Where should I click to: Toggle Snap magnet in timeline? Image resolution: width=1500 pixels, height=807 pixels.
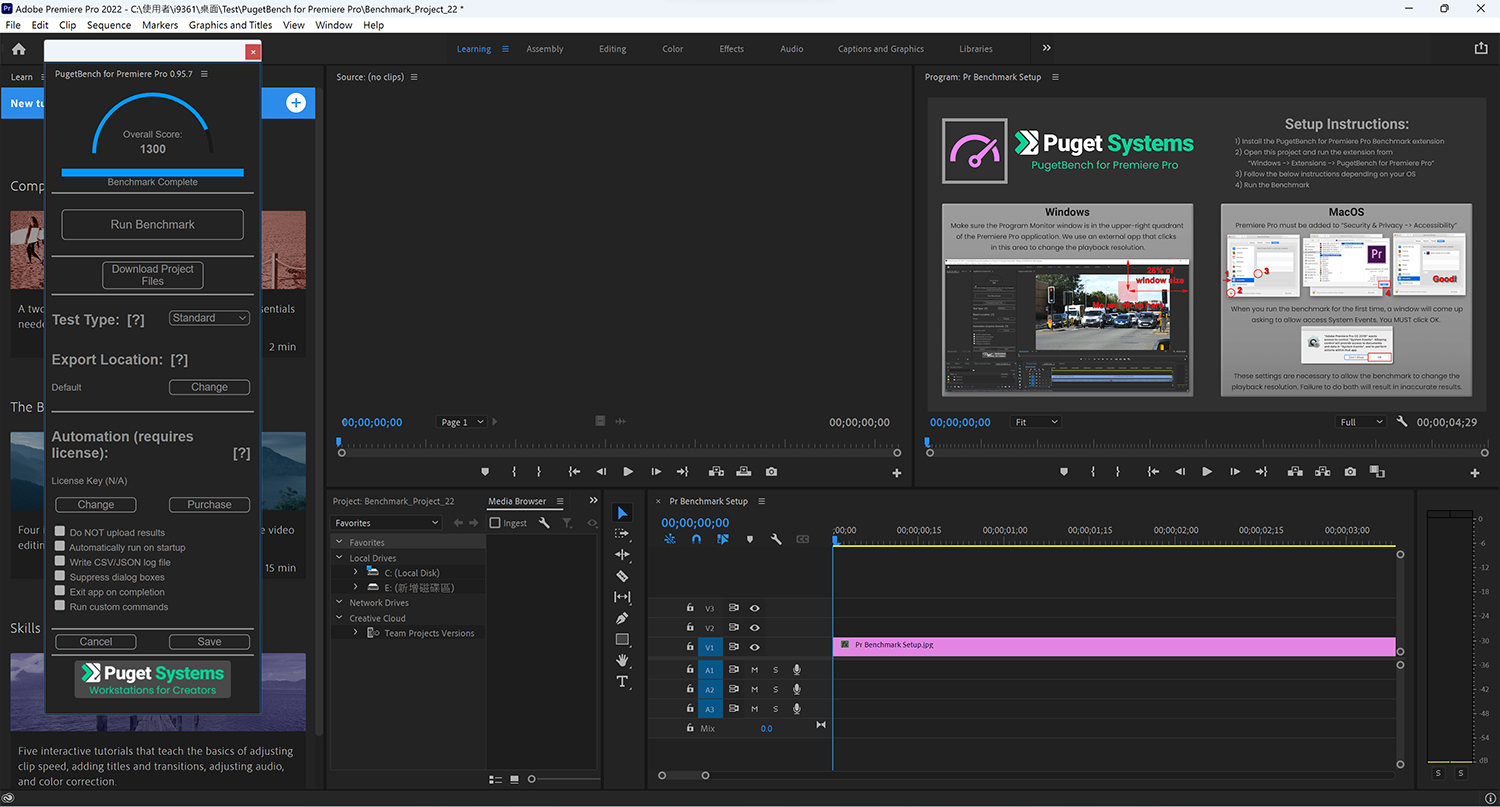click(x=696, y=539)
